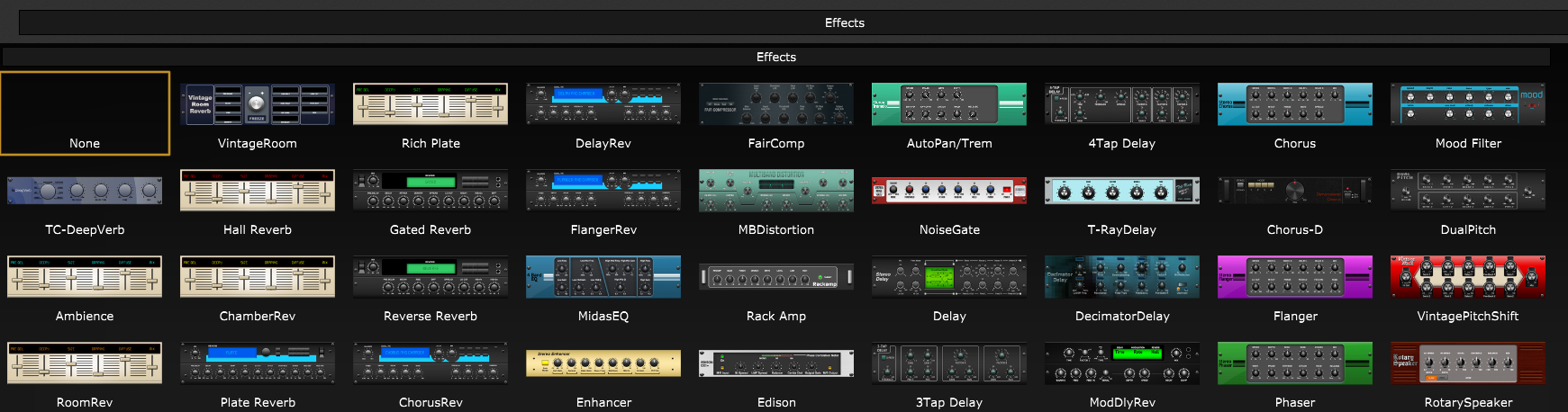Select the Chorus-D effect
The width and height of the screenshot is (1568, 412).
pyautogui.click(x=1295, y=200)
